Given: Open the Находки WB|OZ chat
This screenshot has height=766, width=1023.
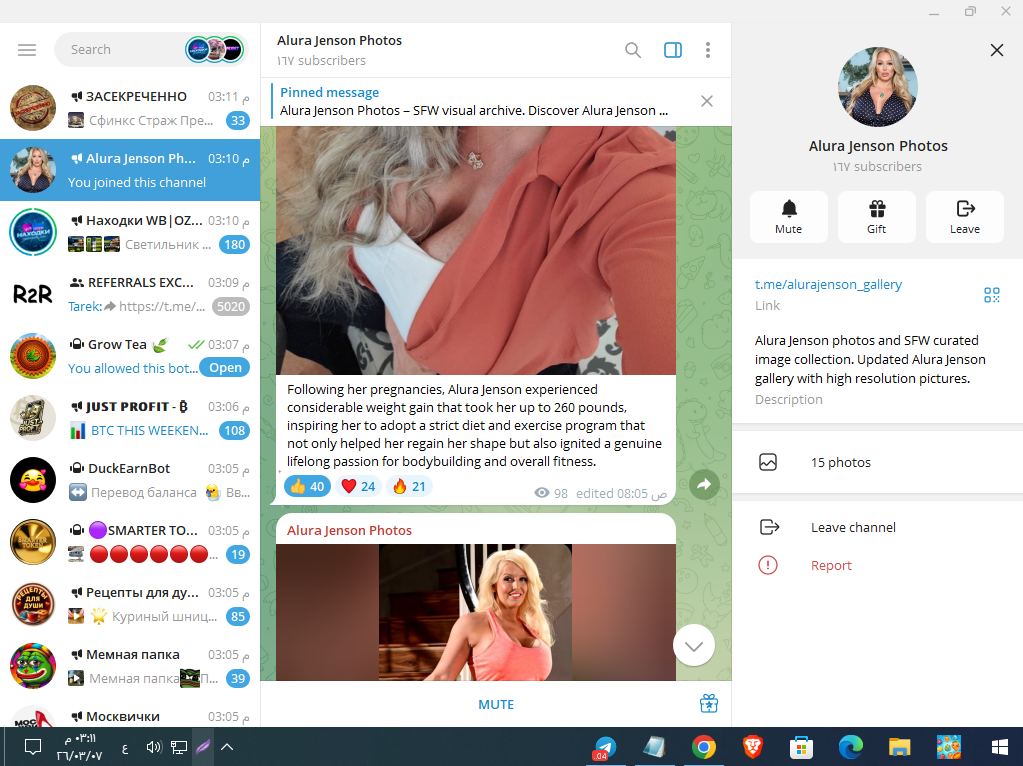Looking at the screenshot, I should [x=130, y=232].
